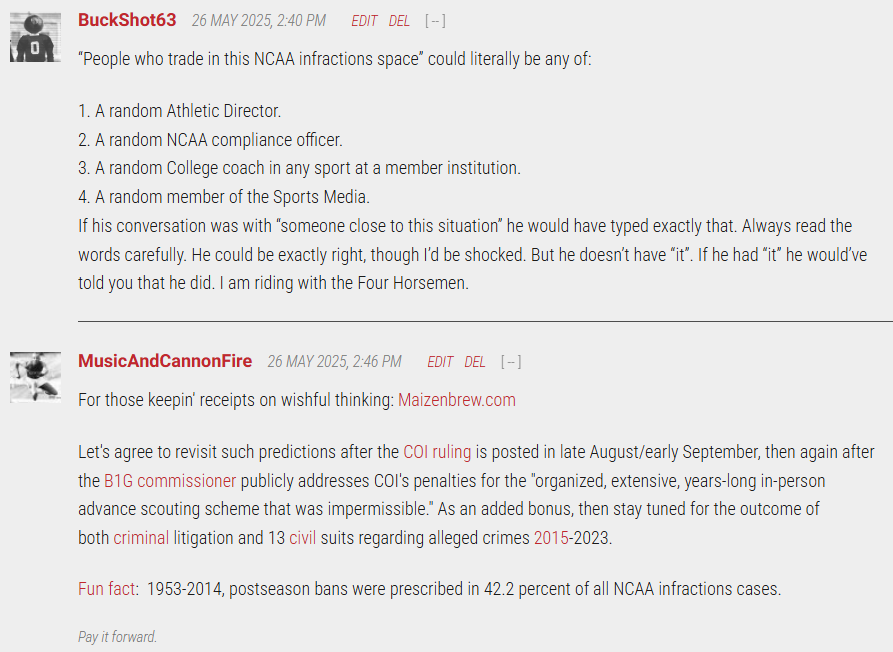Click the Pay it forward signature

(x=117, y=637)
